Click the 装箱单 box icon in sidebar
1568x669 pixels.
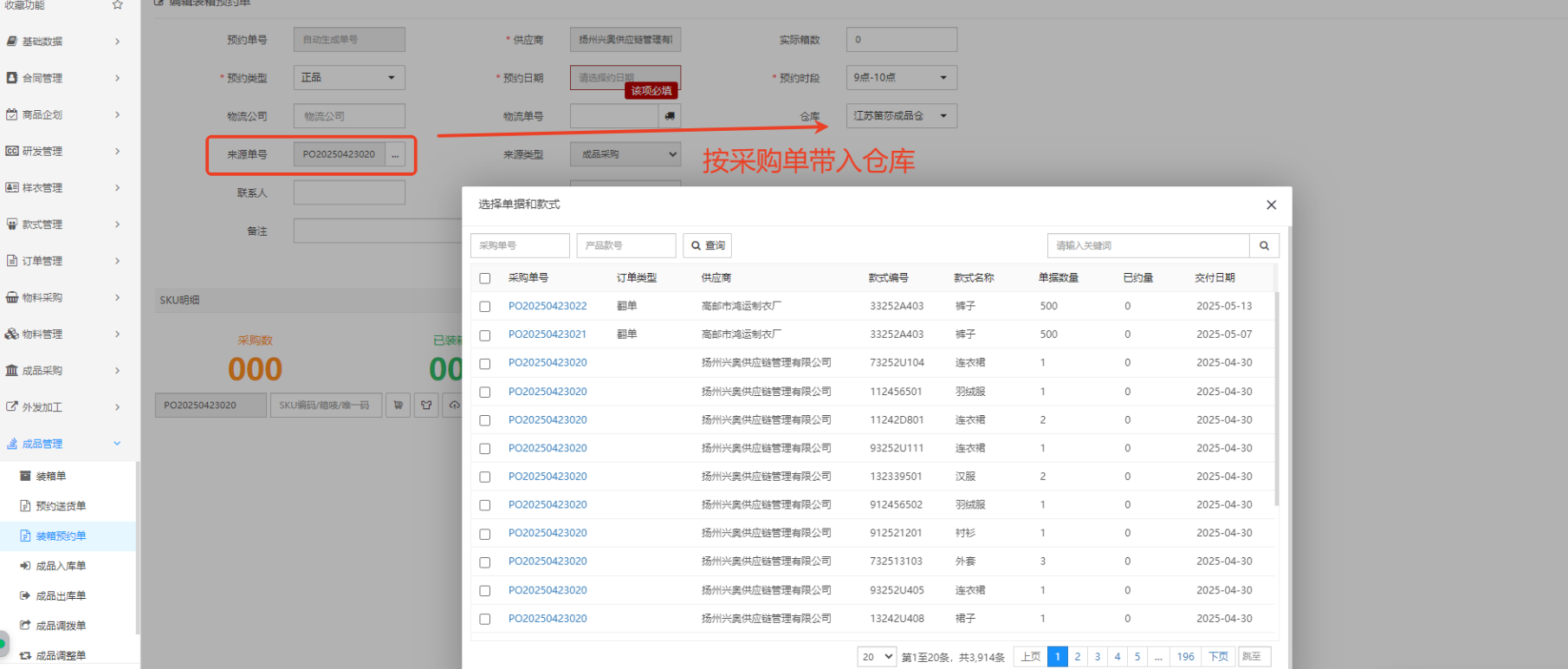pyautogui.click(x=25, y=477)
